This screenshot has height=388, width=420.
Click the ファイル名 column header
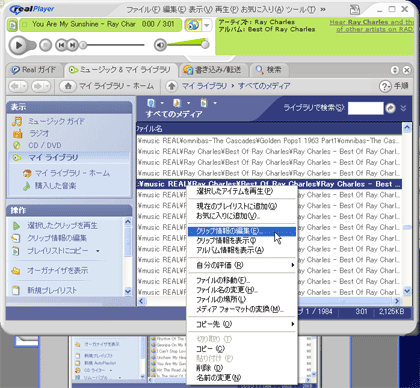(x=269, y=129)
